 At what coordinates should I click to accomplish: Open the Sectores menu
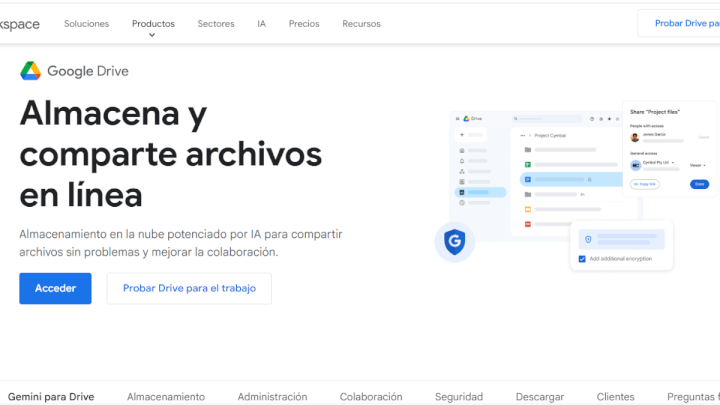pyautogui.click(x=216, y=24)
